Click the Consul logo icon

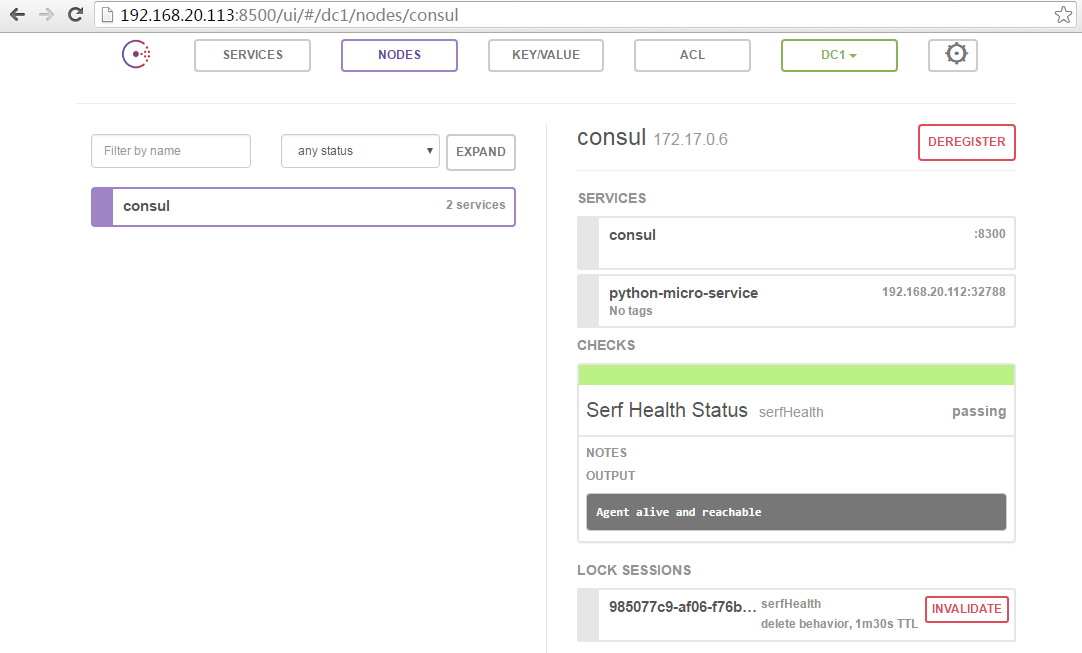137,55
